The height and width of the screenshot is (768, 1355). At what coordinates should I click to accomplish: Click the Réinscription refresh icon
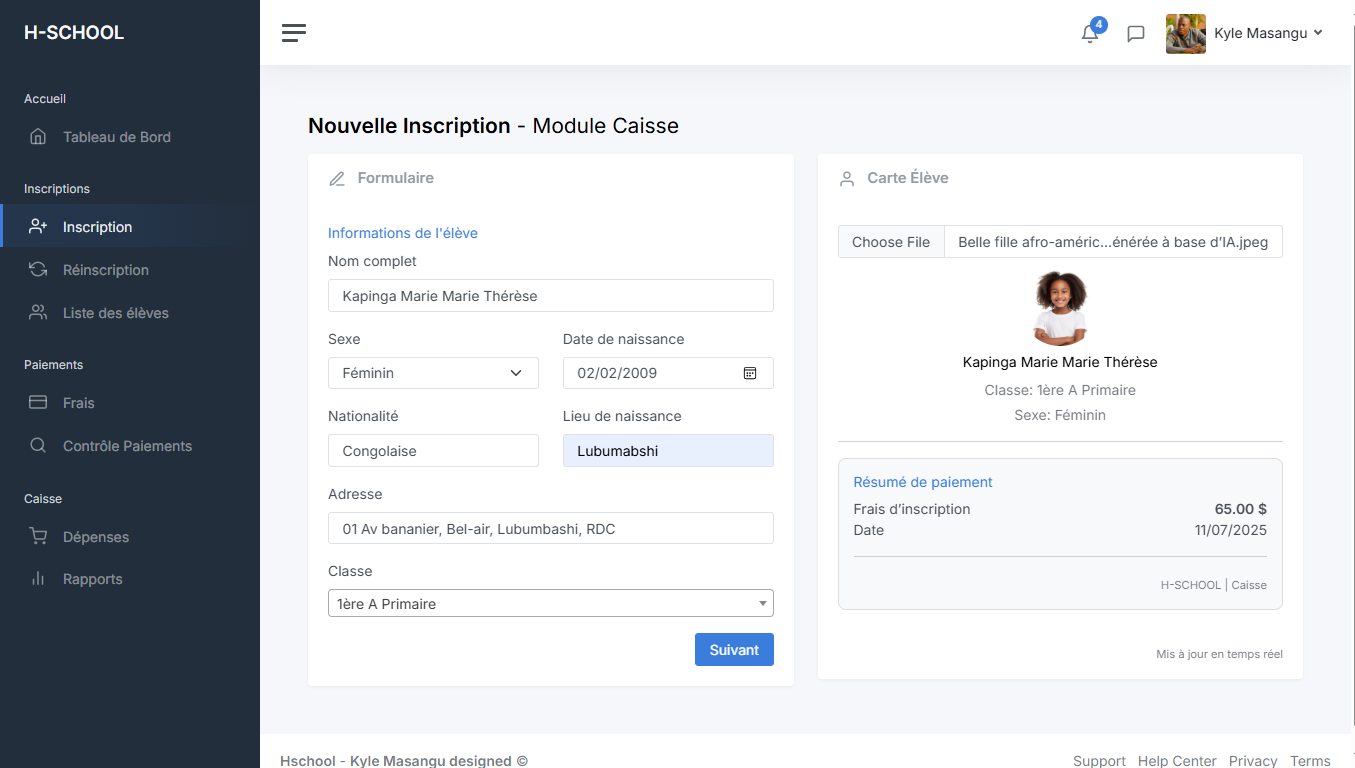(x=38, y=270)
